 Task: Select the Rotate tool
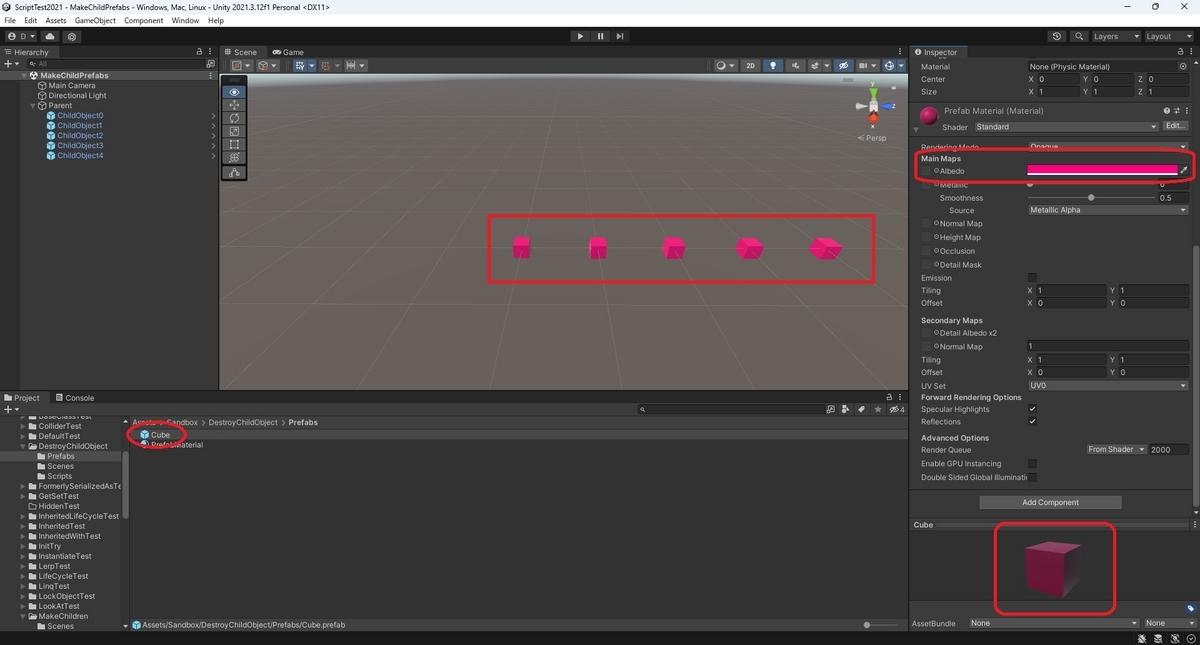pyautogui.click(x=234, y=118)
